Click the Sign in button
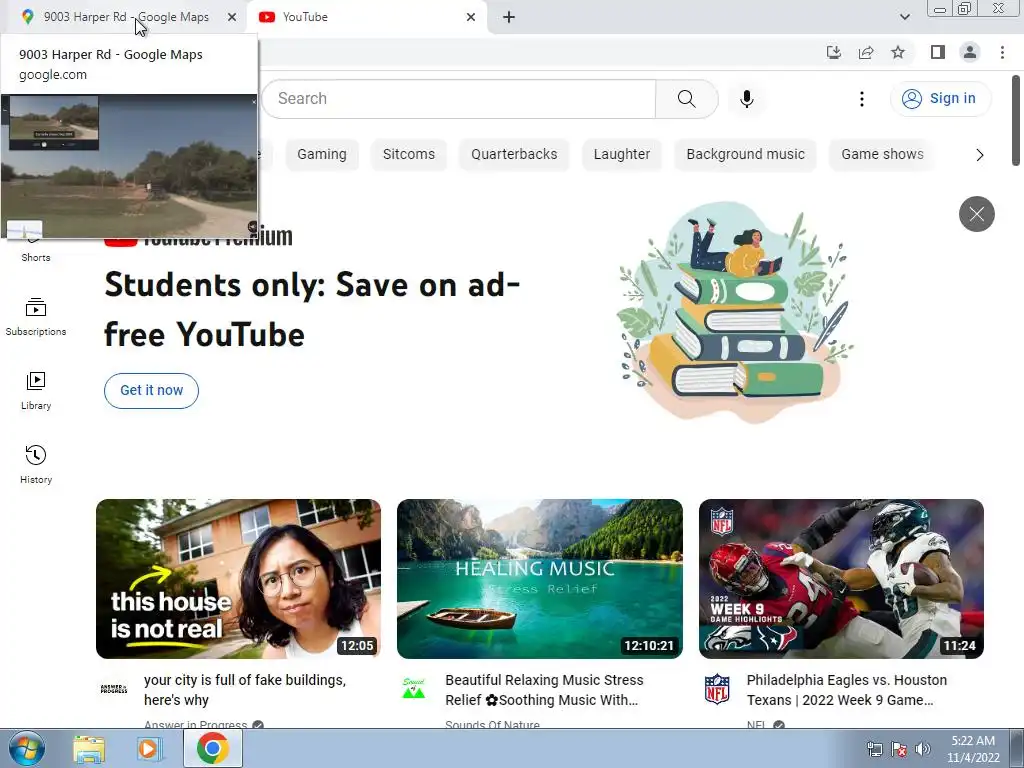 coord(940,99)
